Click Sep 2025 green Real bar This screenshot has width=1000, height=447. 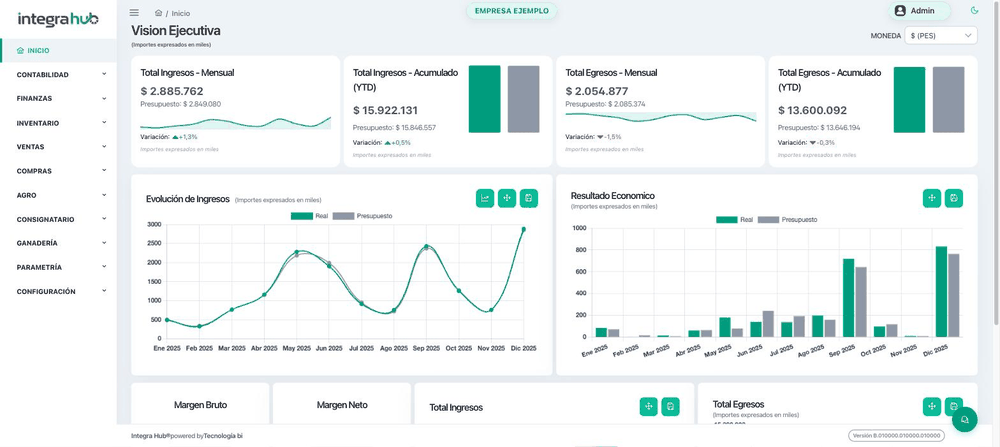pos(848,298)
